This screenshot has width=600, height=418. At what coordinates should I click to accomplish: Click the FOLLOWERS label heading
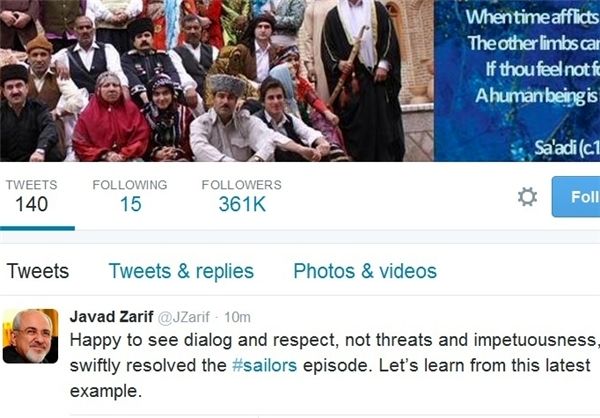pos(241,185)
